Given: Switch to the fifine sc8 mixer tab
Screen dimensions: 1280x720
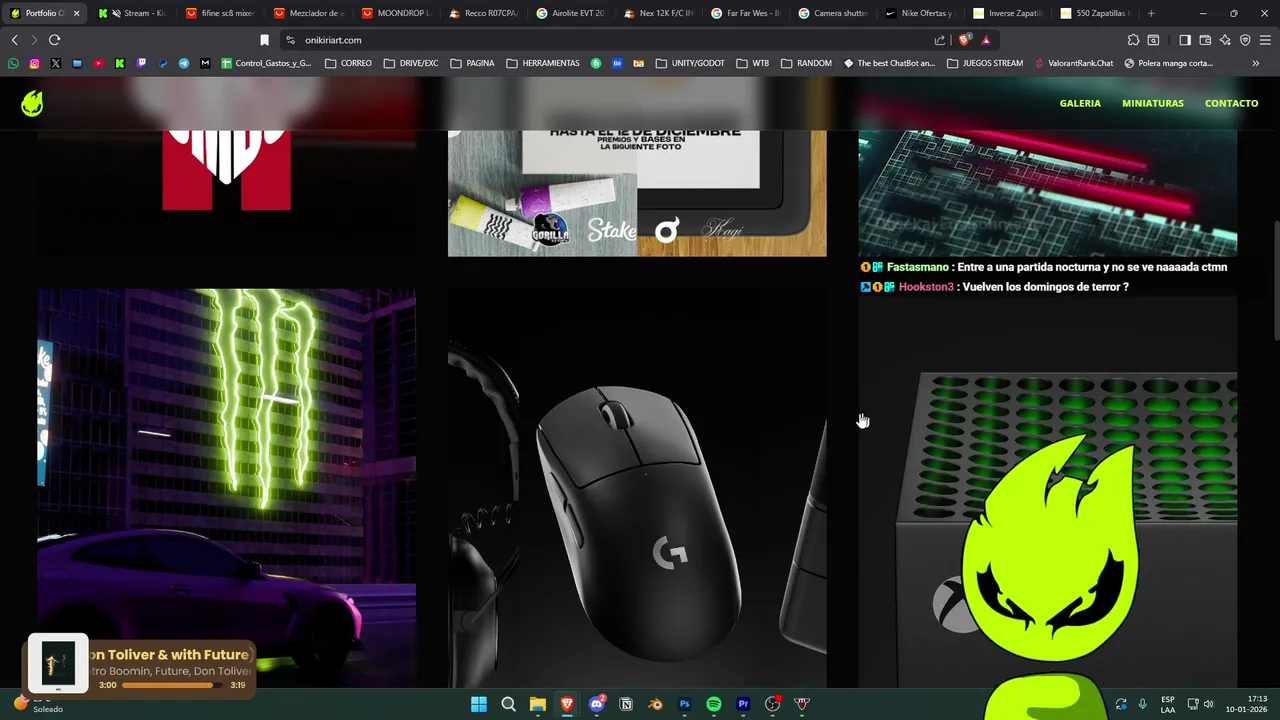Looking at the screenshot, I should coord(222,13).
